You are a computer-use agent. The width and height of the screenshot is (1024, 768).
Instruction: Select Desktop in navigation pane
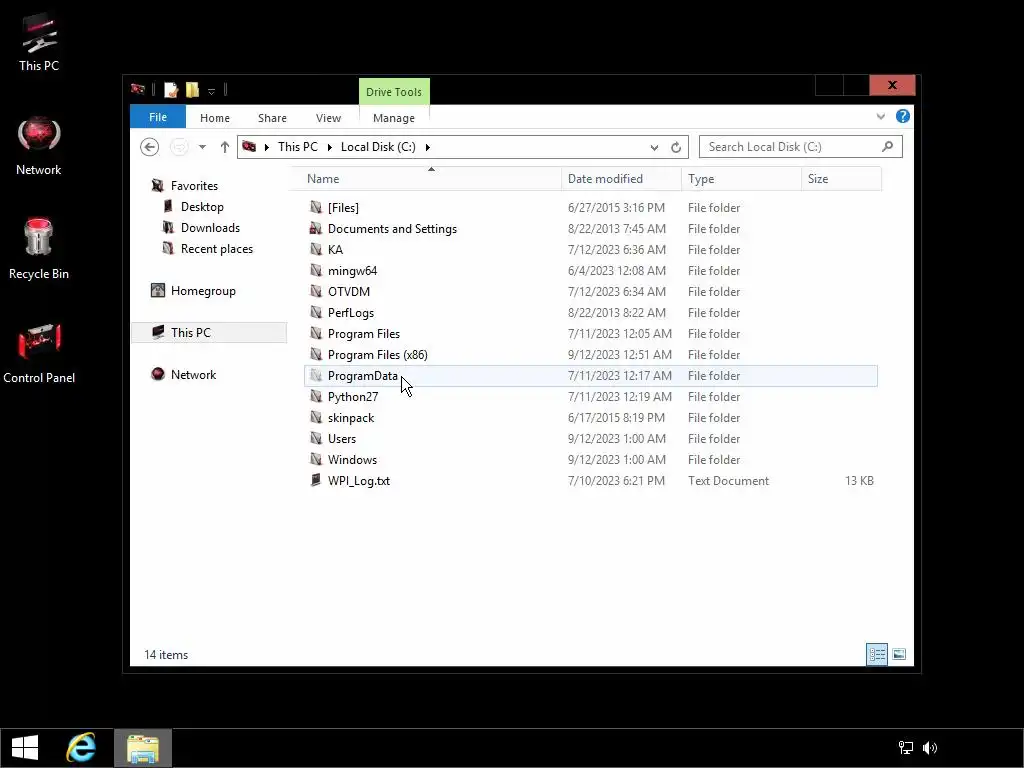click(202, 206)
